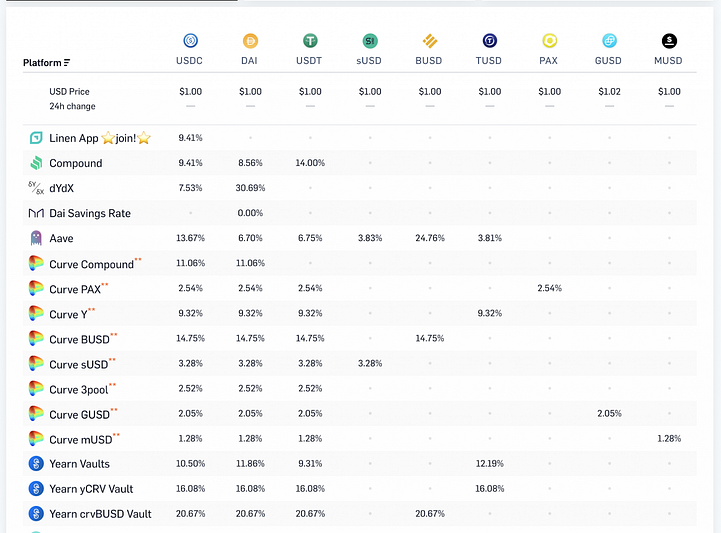Open the Linen App platform name
Viewport: 721px width, 533px height.
pos(100,138)
